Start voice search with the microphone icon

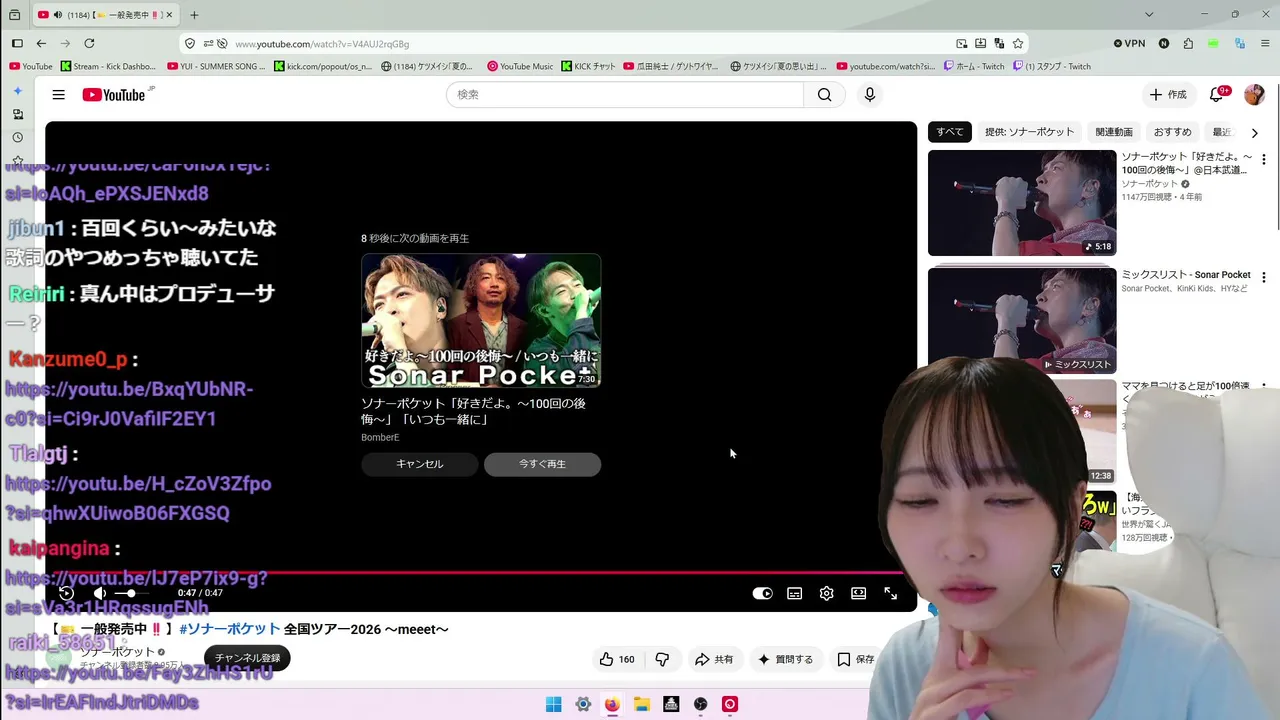870,94
